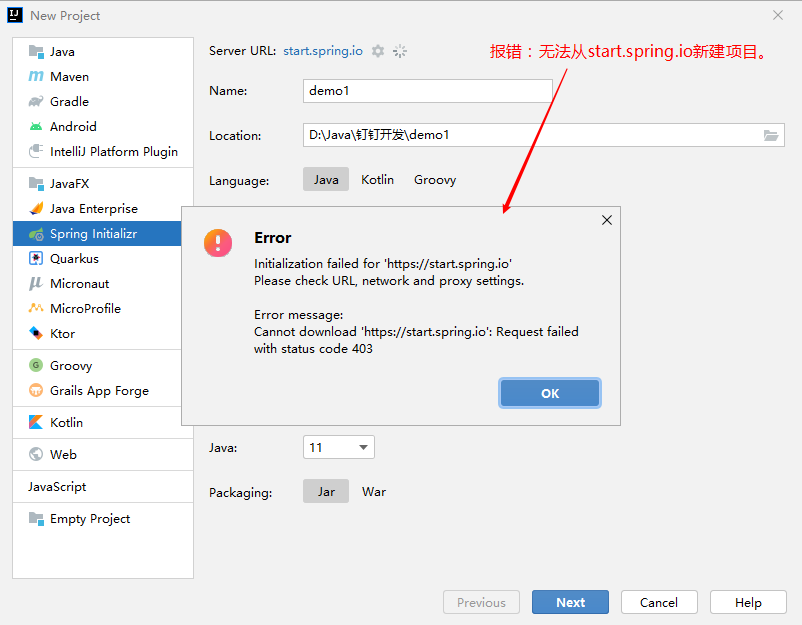Click the loading spinner beside Server URL

pos(399,51)
